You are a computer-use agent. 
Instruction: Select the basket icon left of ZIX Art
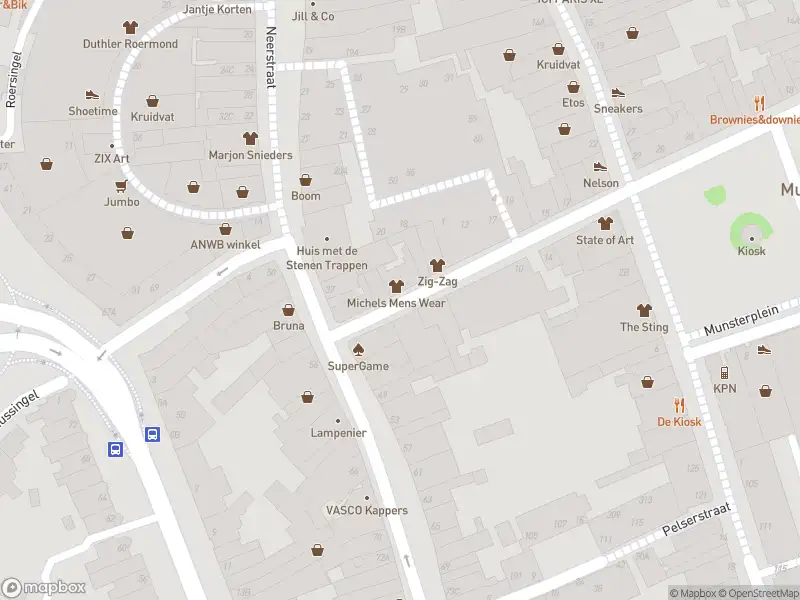[x=46, y=164]
